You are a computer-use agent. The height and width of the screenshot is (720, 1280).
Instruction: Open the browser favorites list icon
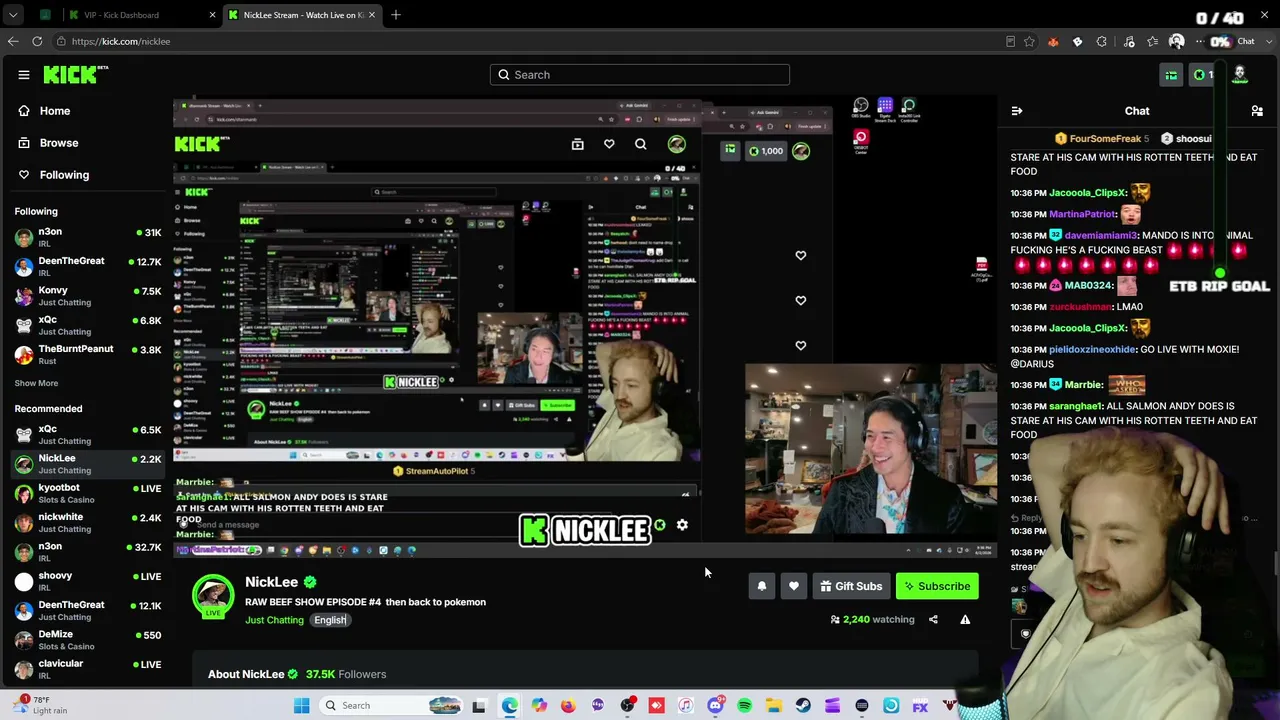(1154, 42)
